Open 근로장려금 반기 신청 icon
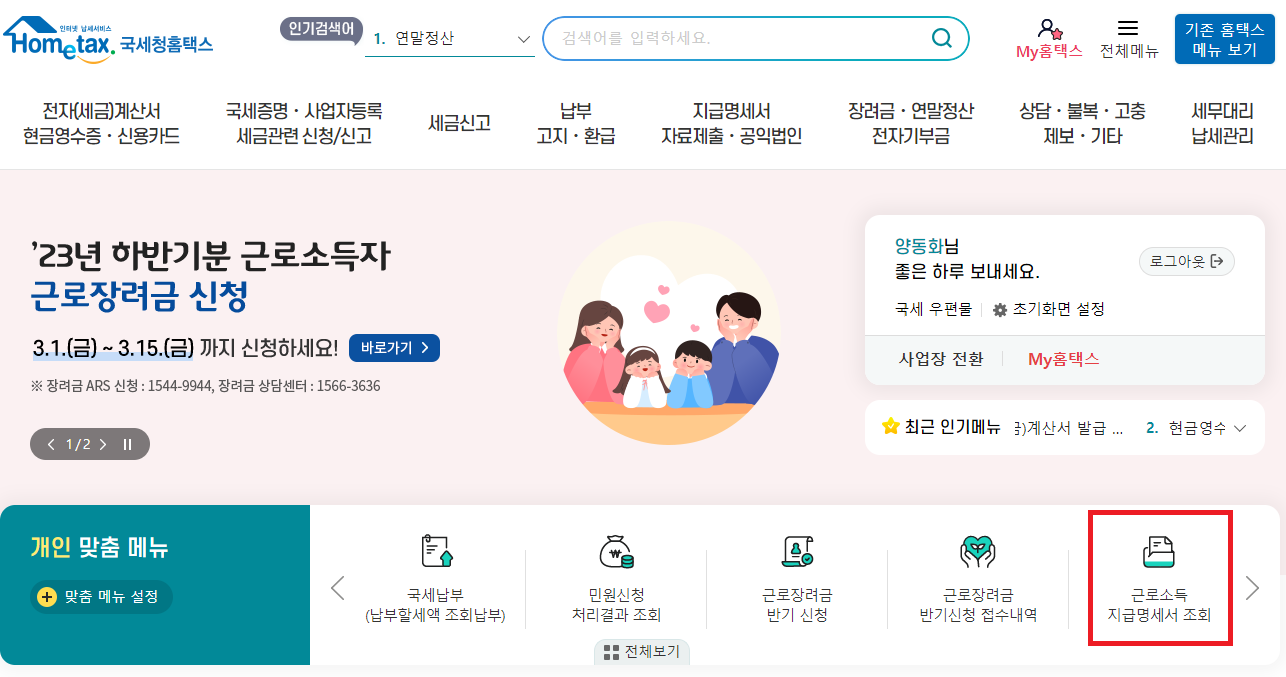The image size is (1286, 677). [797, 552]
